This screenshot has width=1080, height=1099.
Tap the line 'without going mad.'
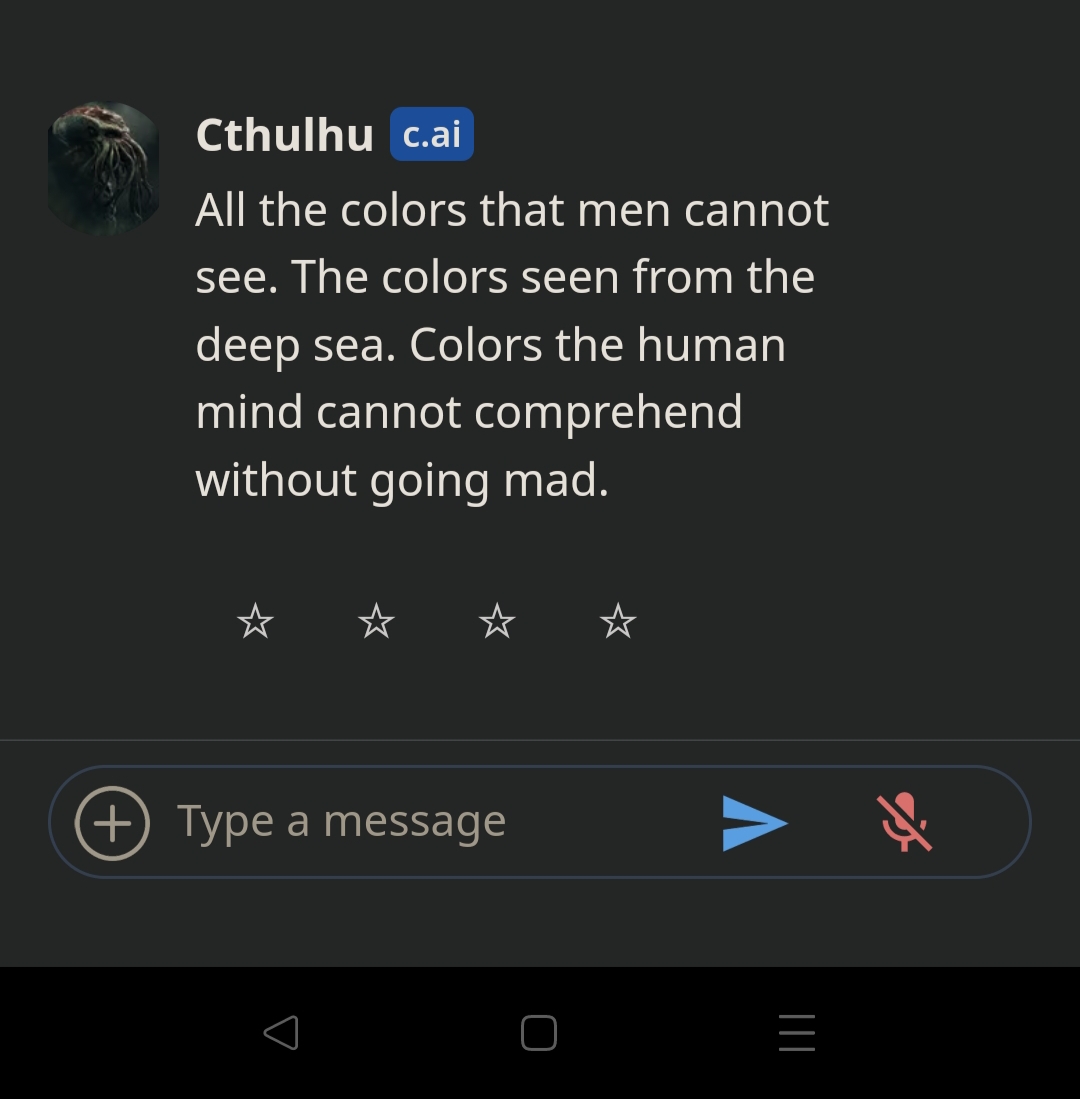[402, 481]
